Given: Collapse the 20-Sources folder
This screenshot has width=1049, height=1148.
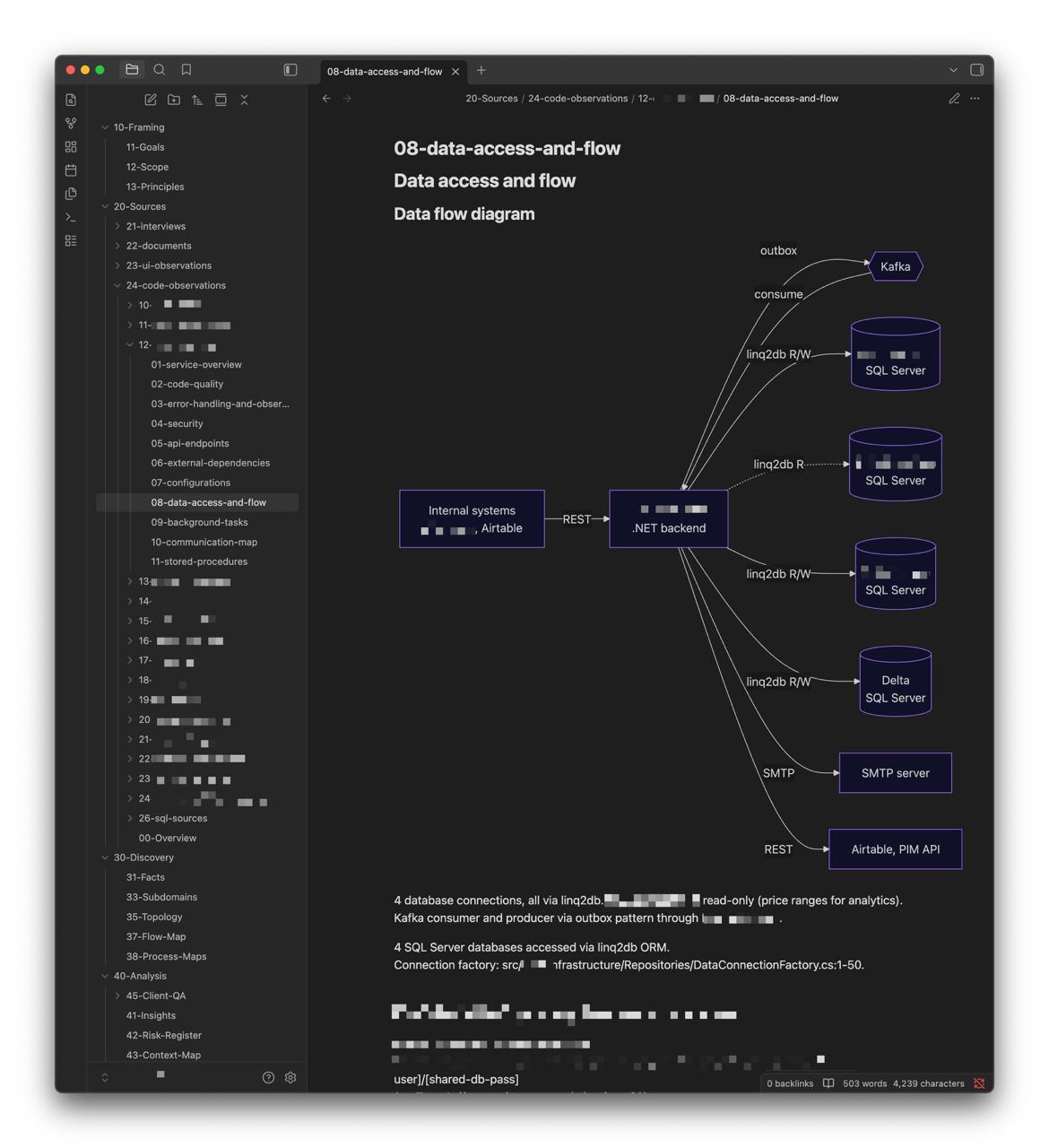Looking at the screenshot, I should (x=105, y=206).
